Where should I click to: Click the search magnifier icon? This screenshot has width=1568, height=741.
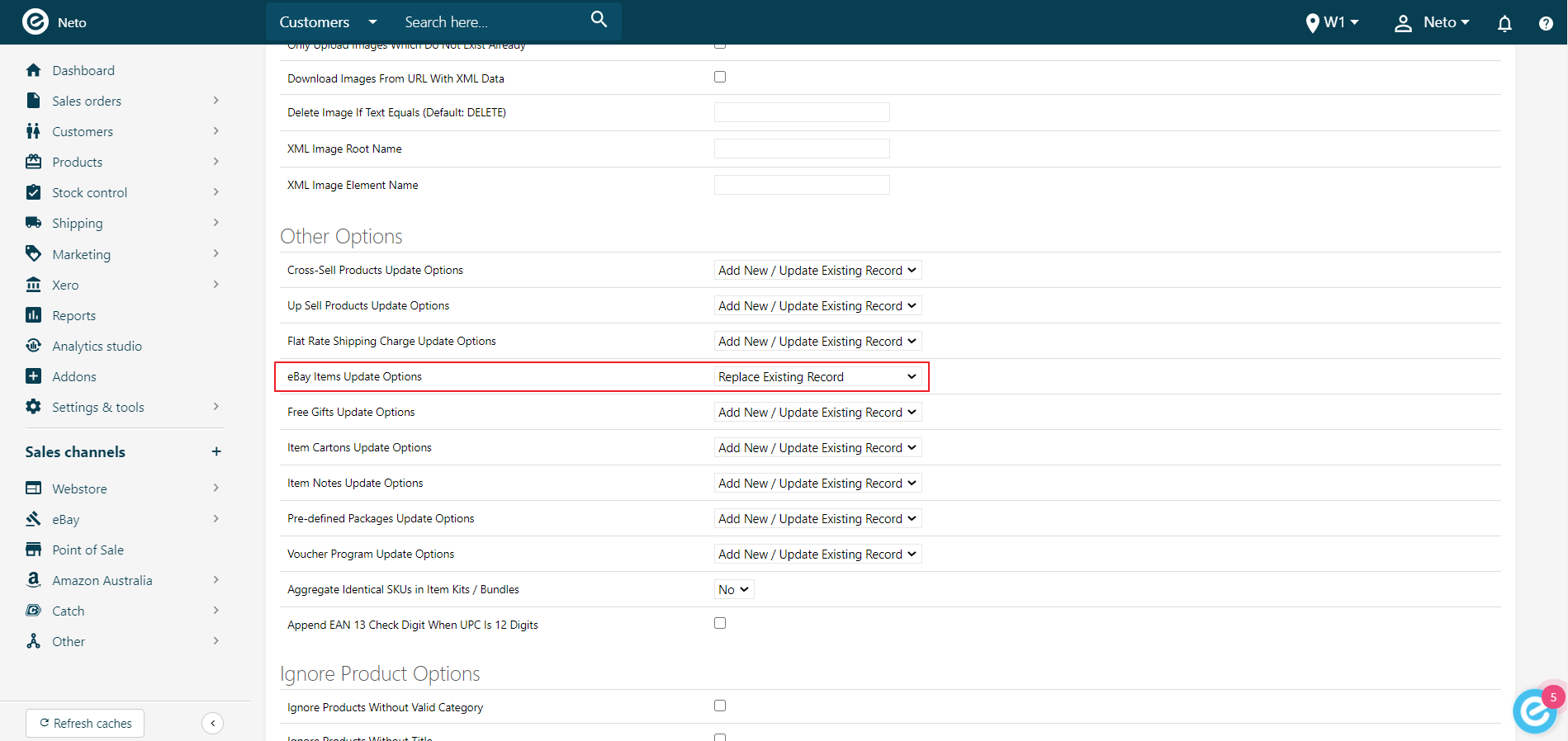599,20
